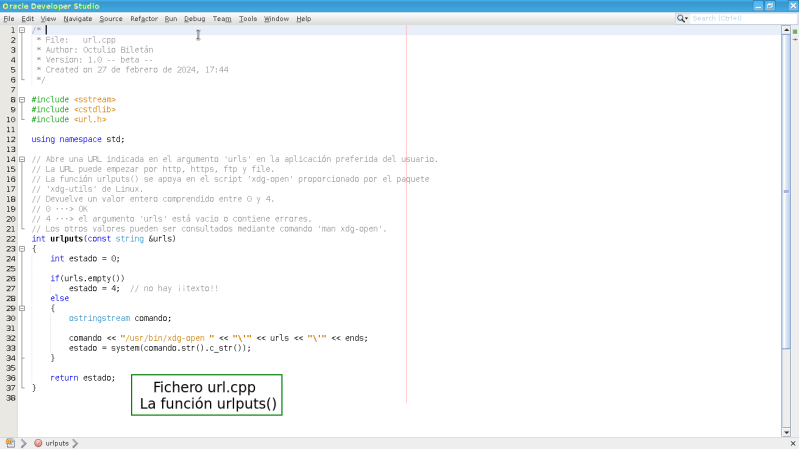Collapse the #include block fold at line 8
The image size is (799, 449).
[22, 99]
